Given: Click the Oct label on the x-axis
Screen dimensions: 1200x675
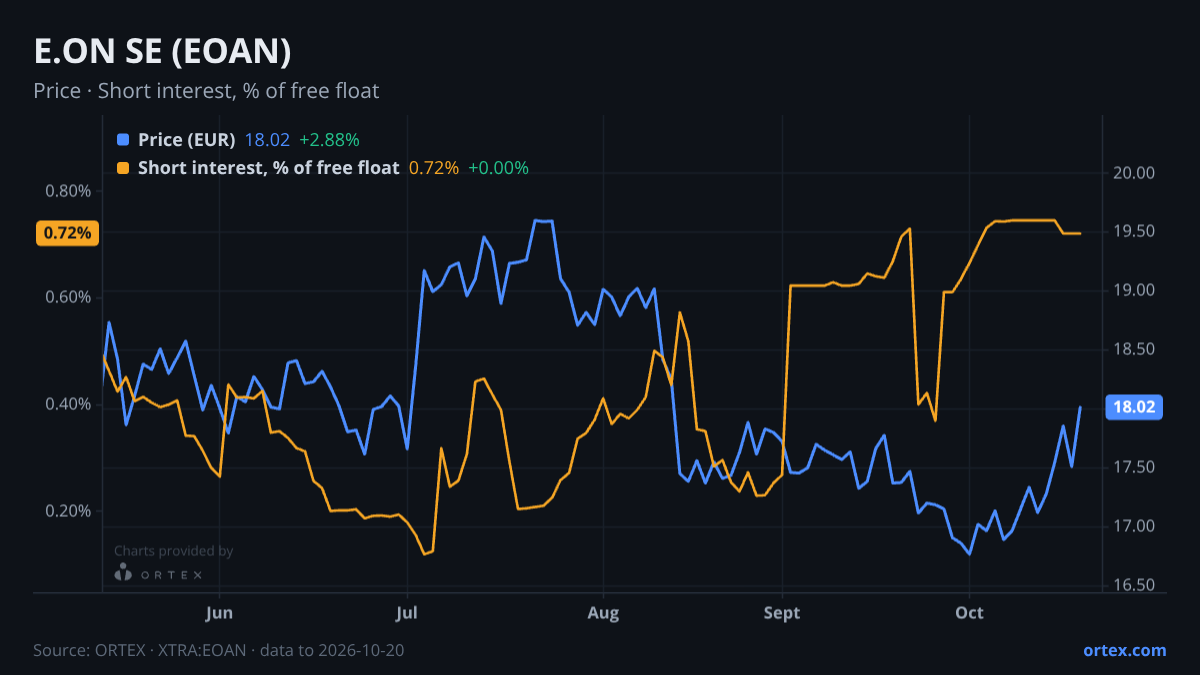Looking at the screenshot, I should (x=969, y=612).
